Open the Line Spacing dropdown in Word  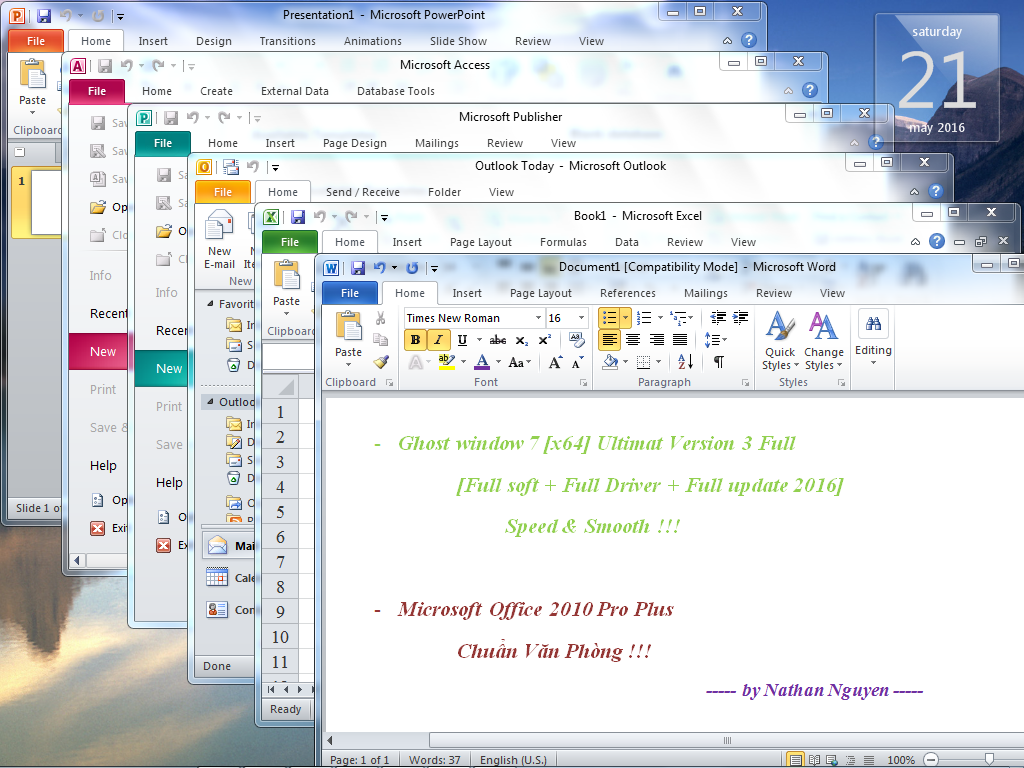(716, 340)
